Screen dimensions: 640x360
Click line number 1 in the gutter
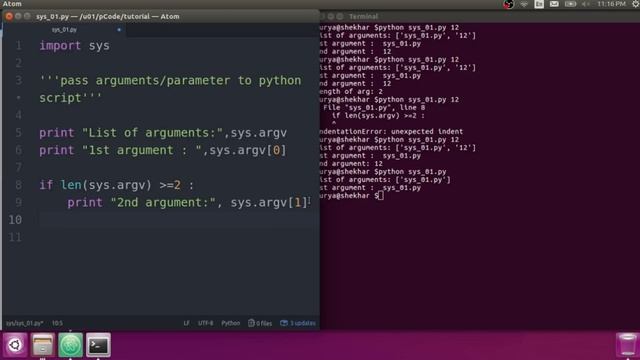pos(18,46)
